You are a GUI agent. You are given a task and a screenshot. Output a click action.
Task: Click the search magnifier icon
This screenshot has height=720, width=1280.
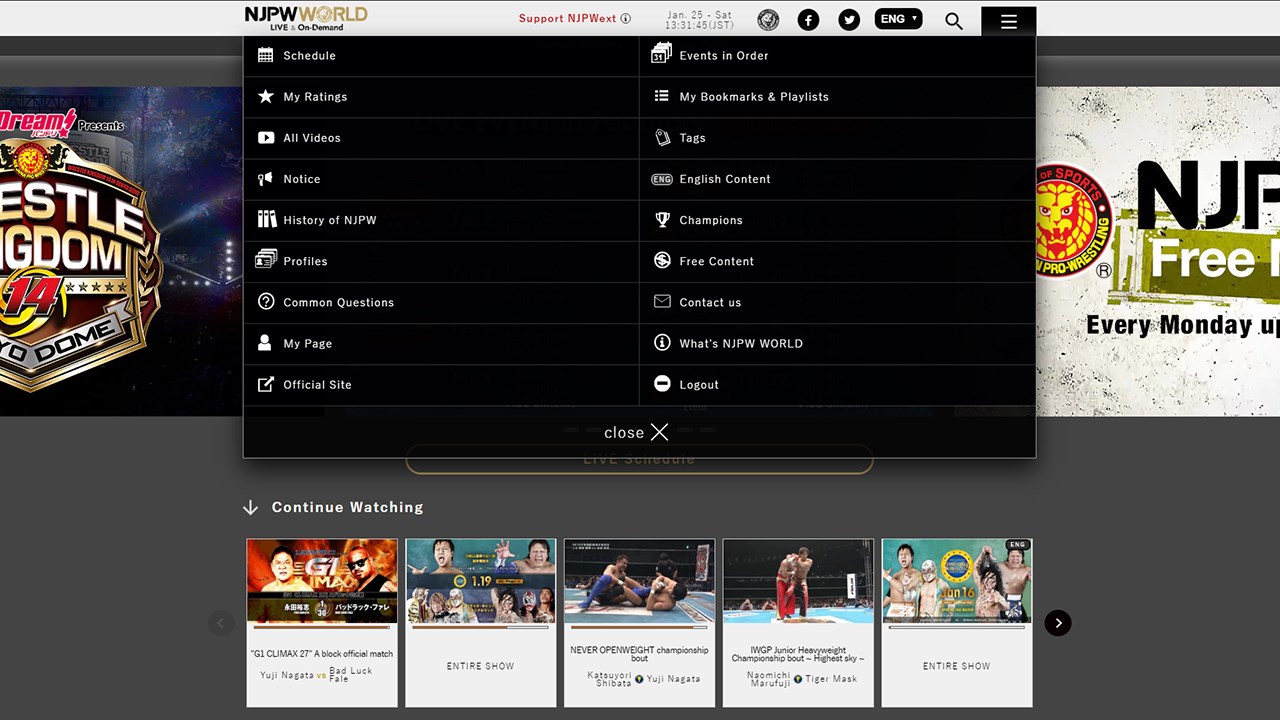954,21
